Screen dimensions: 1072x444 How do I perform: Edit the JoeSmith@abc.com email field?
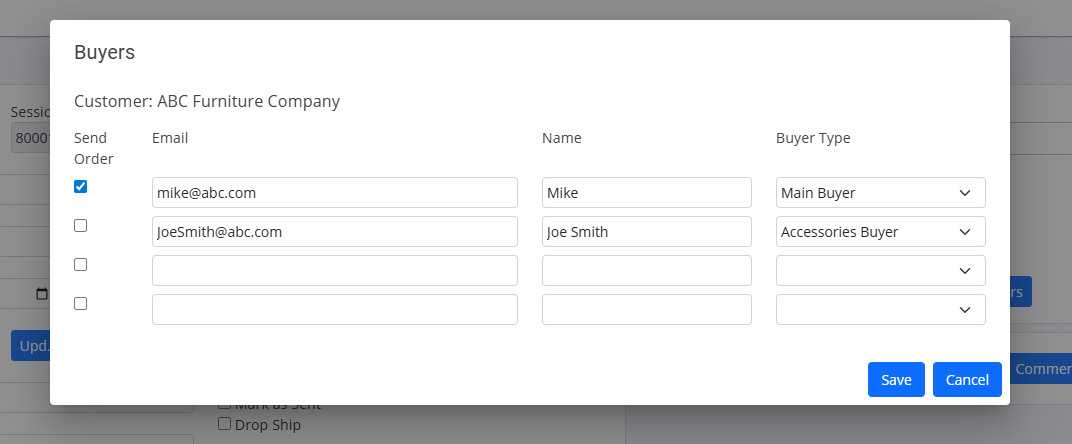(335, 231)
